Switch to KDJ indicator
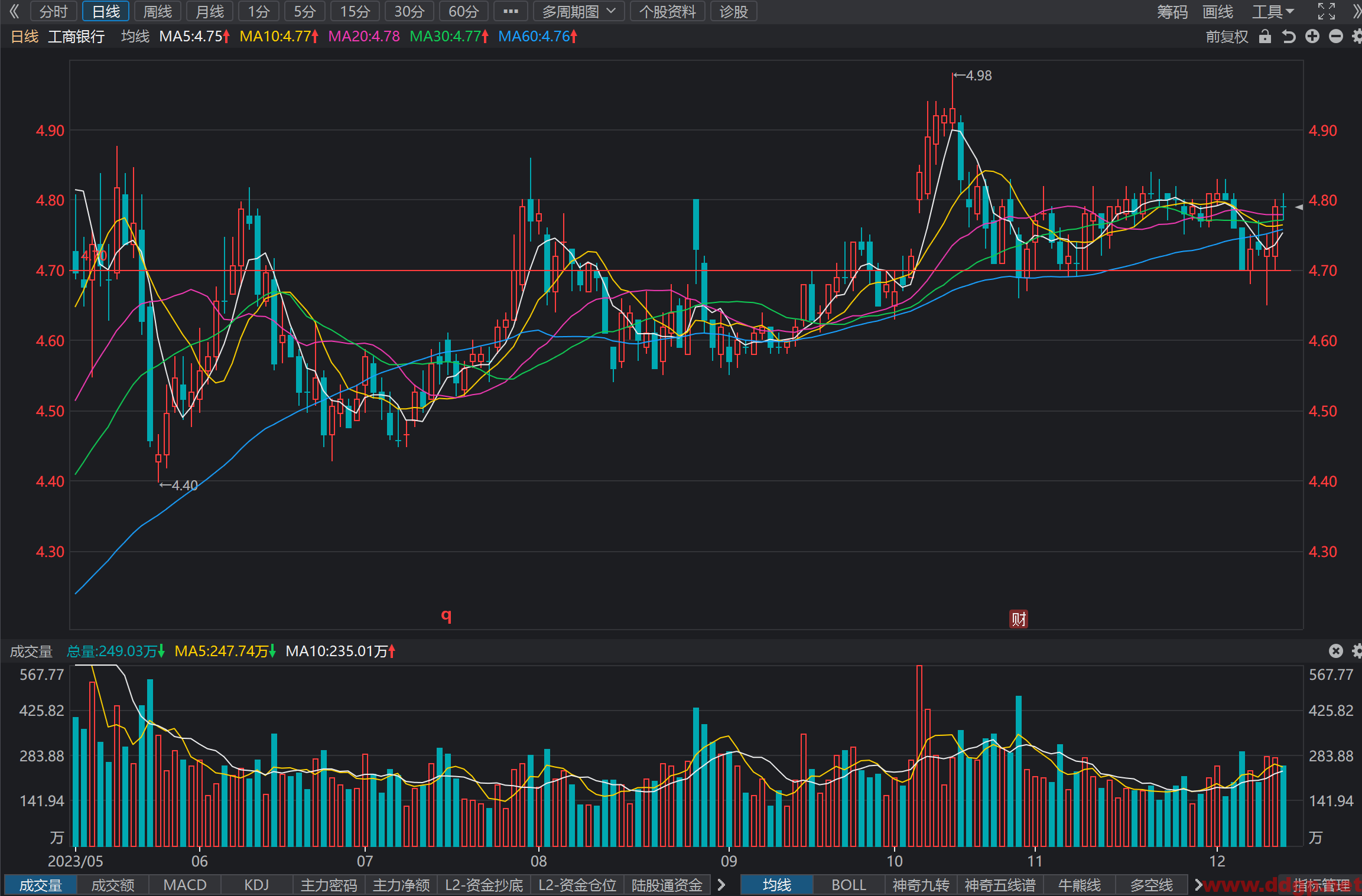Screen dimensions: 1362x896 (x=257, y=885)
